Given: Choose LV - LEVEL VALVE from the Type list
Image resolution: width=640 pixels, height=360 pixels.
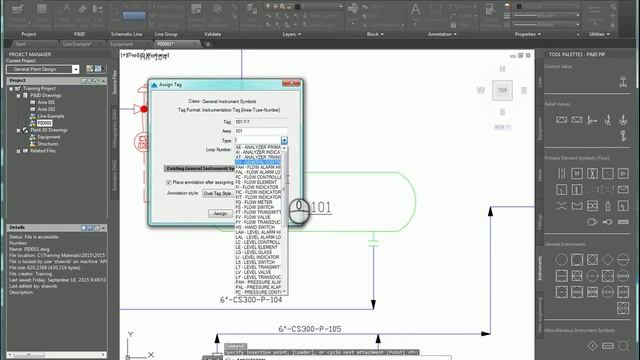Looking at the screenshot, I should [x=258, y=272].
